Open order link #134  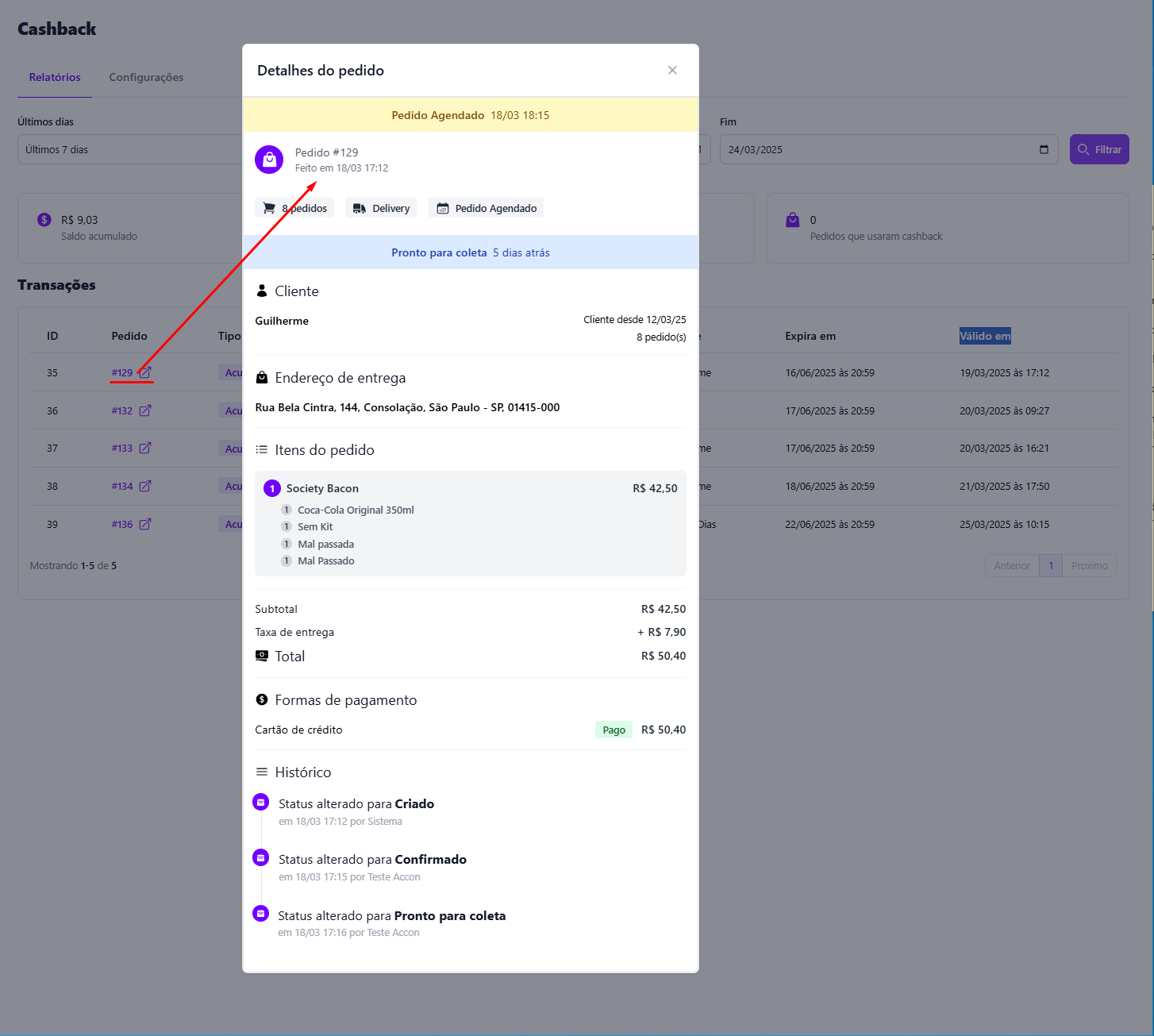tap(122, 486)
